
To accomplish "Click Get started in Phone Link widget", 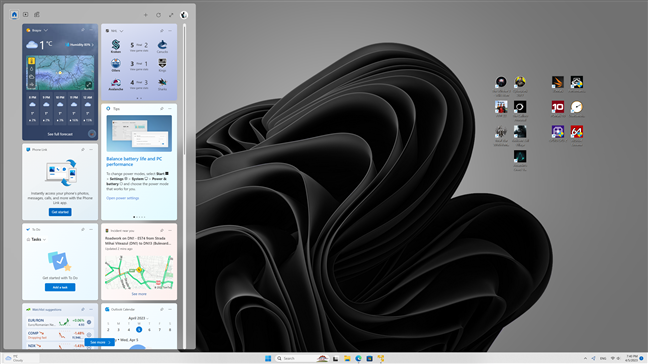I will click(60, 212).
